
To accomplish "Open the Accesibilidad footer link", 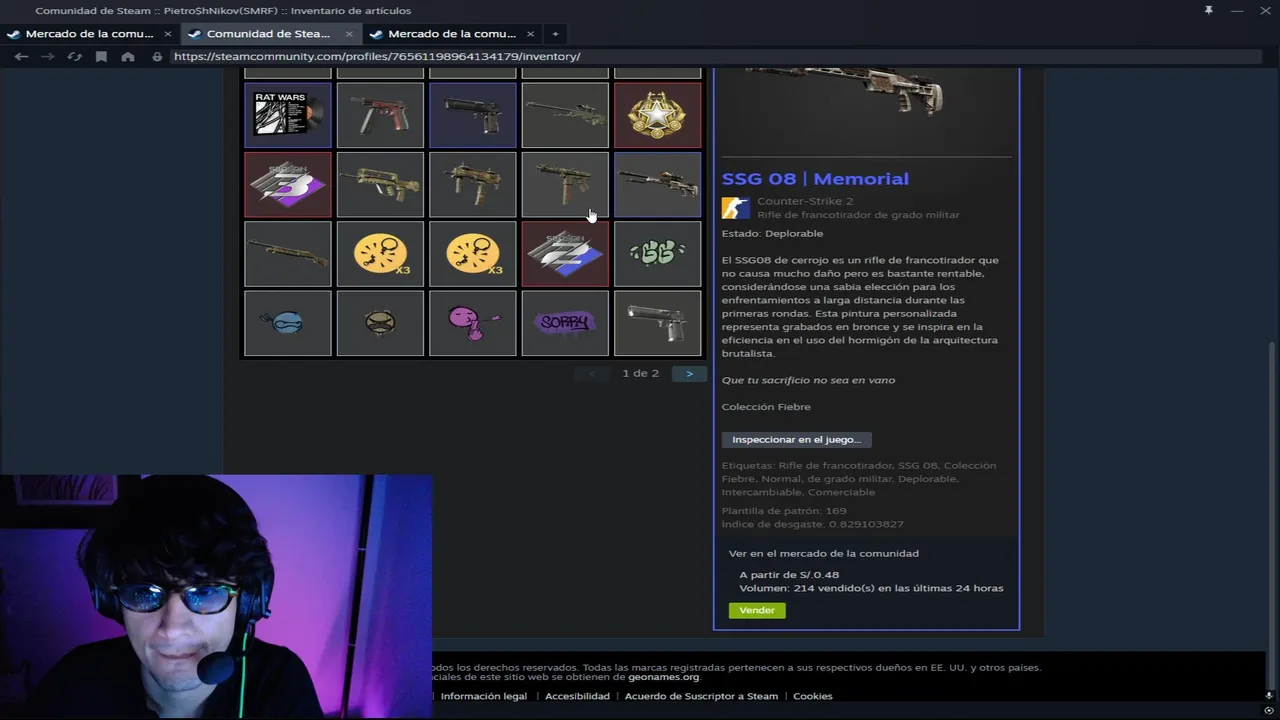I will (577, 696).
